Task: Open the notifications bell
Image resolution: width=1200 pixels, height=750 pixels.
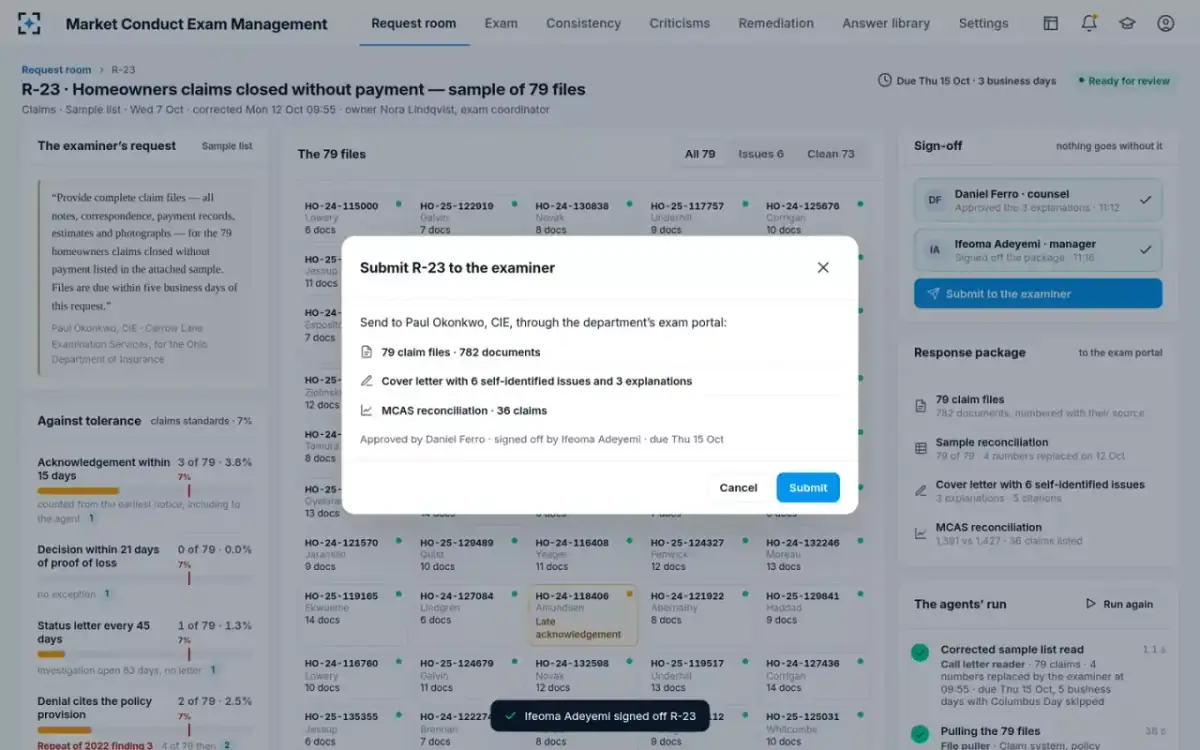Action: pos(1089,23)
